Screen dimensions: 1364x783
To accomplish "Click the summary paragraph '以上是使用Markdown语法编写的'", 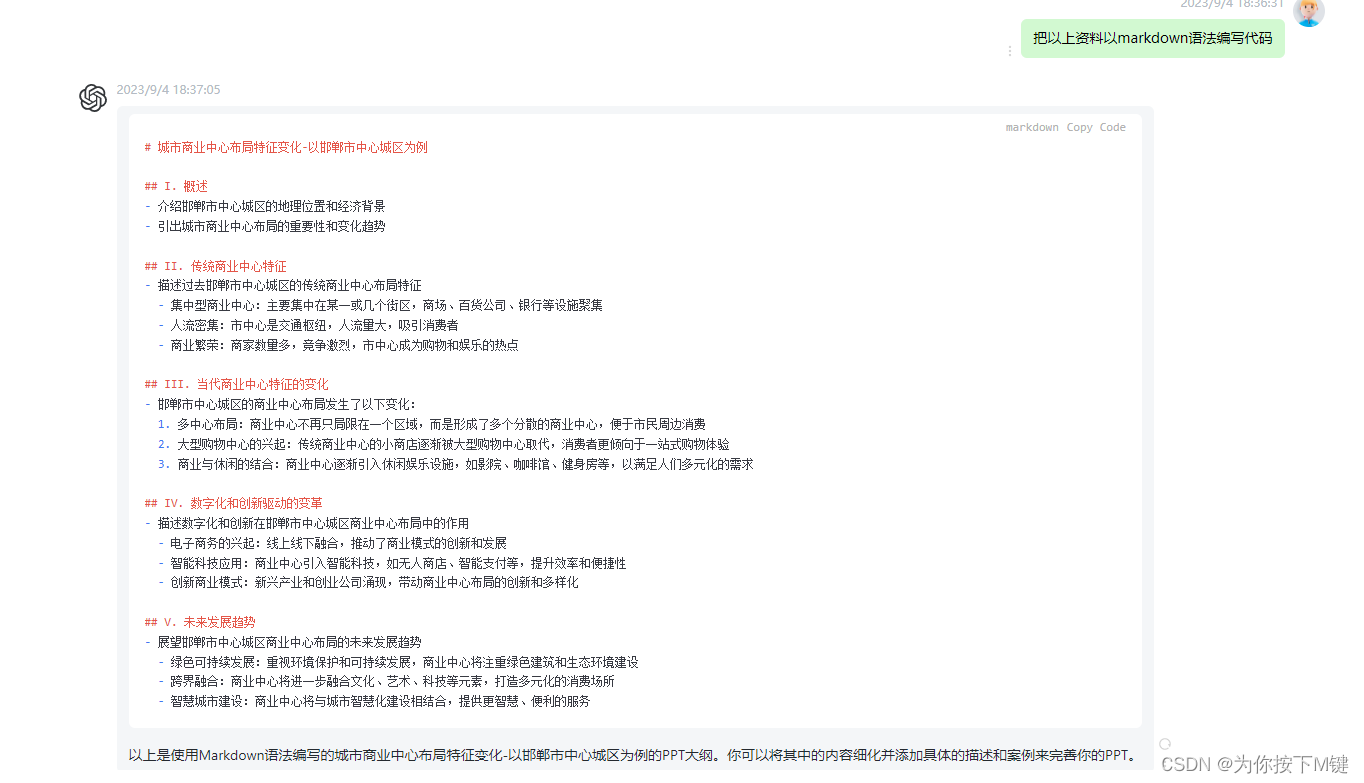I will 632,755.
